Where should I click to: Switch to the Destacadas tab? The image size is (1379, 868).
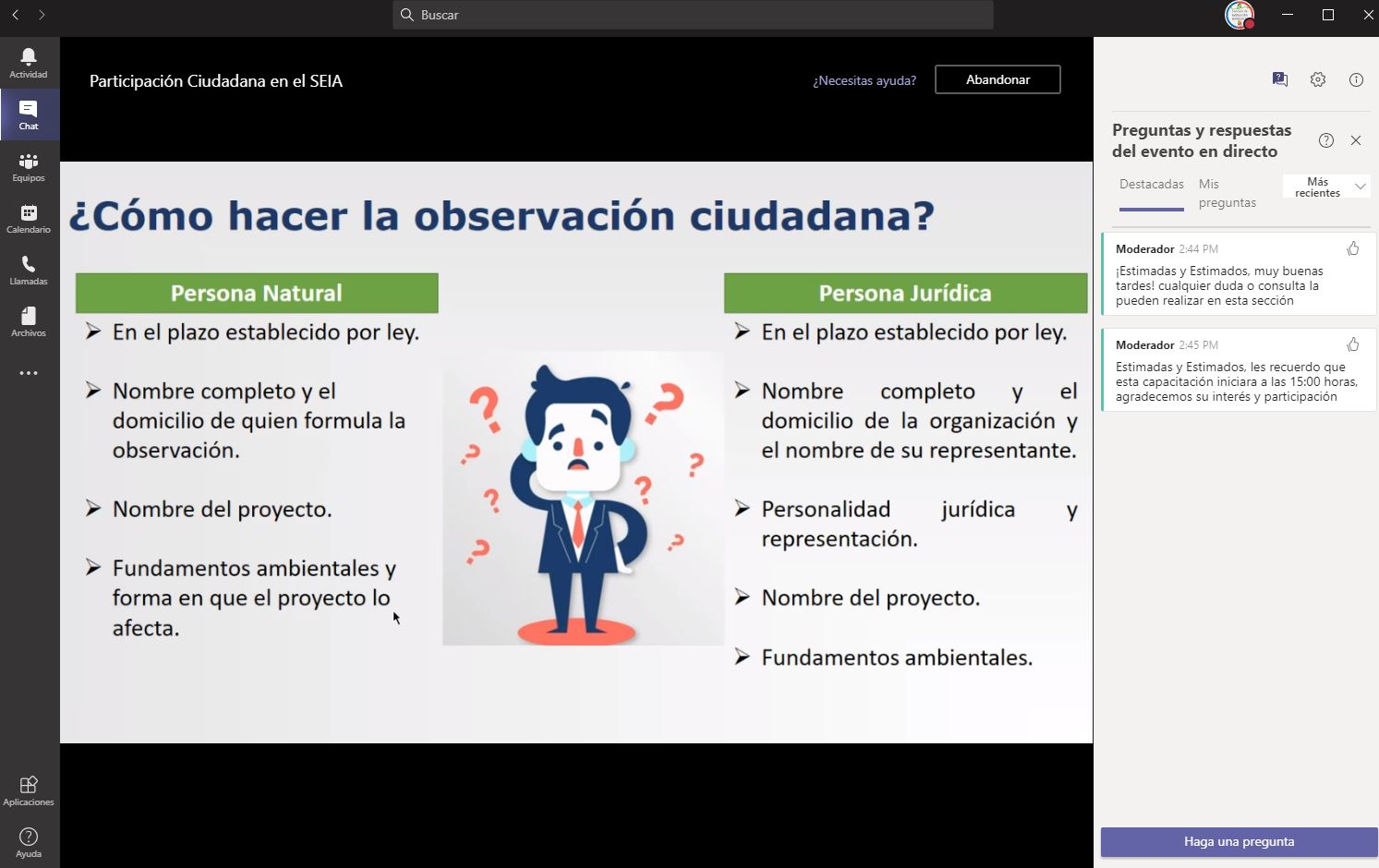1151,185
